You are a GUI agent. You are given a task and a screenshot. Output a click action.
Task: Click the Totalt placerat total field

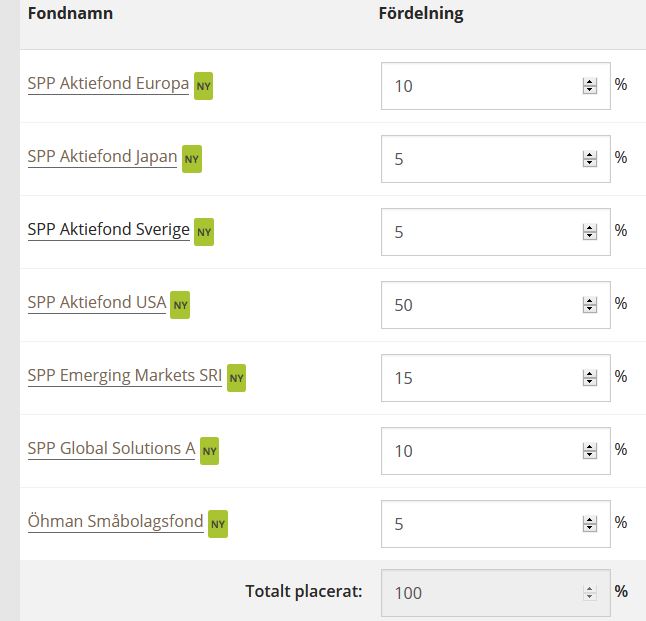coord(480,592)
